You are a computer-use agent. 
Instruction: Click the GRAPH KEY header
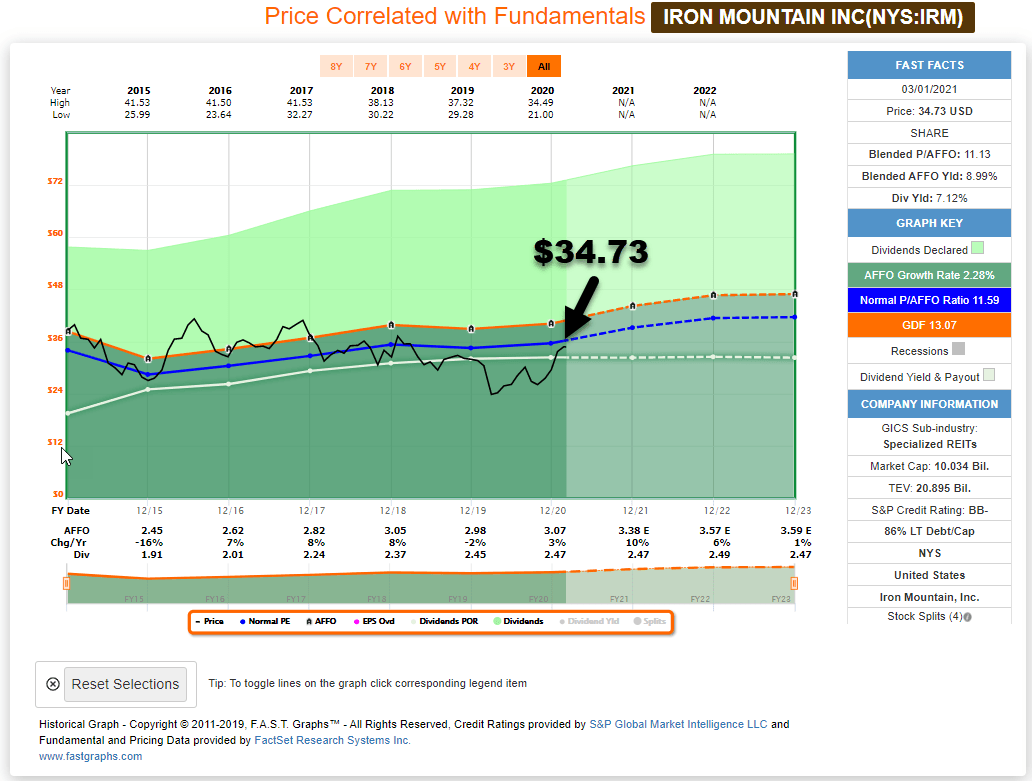point(929,223)
